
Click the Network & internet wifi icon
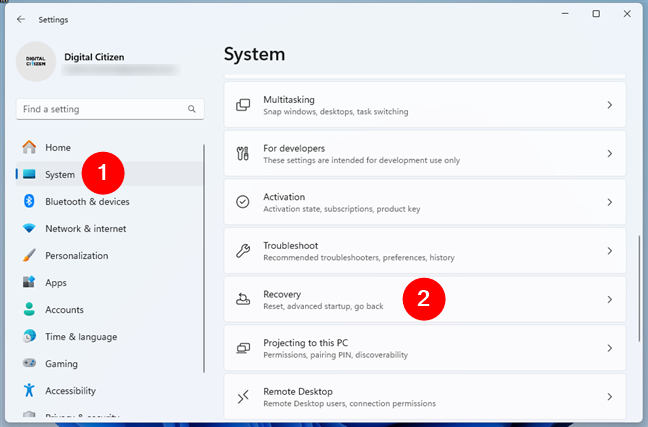pyautogui.click(x=28, y=228)
